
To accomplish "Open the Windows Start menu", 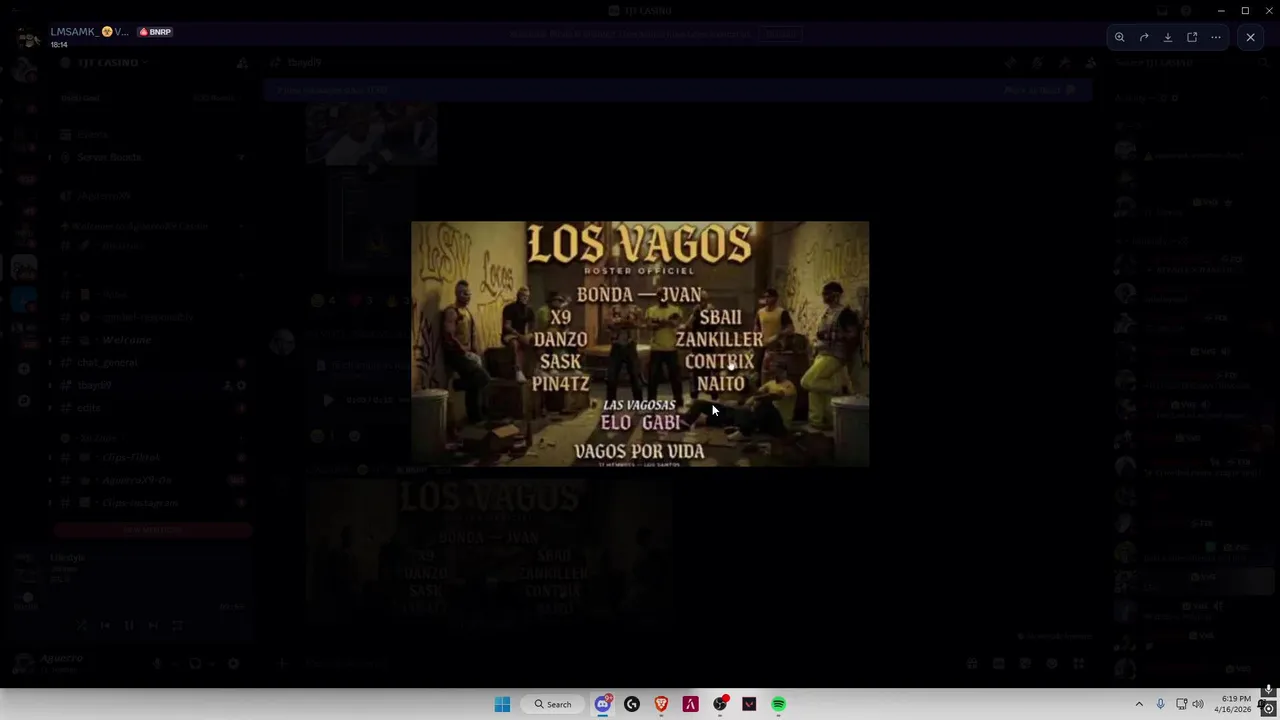I will click(502, 704).
